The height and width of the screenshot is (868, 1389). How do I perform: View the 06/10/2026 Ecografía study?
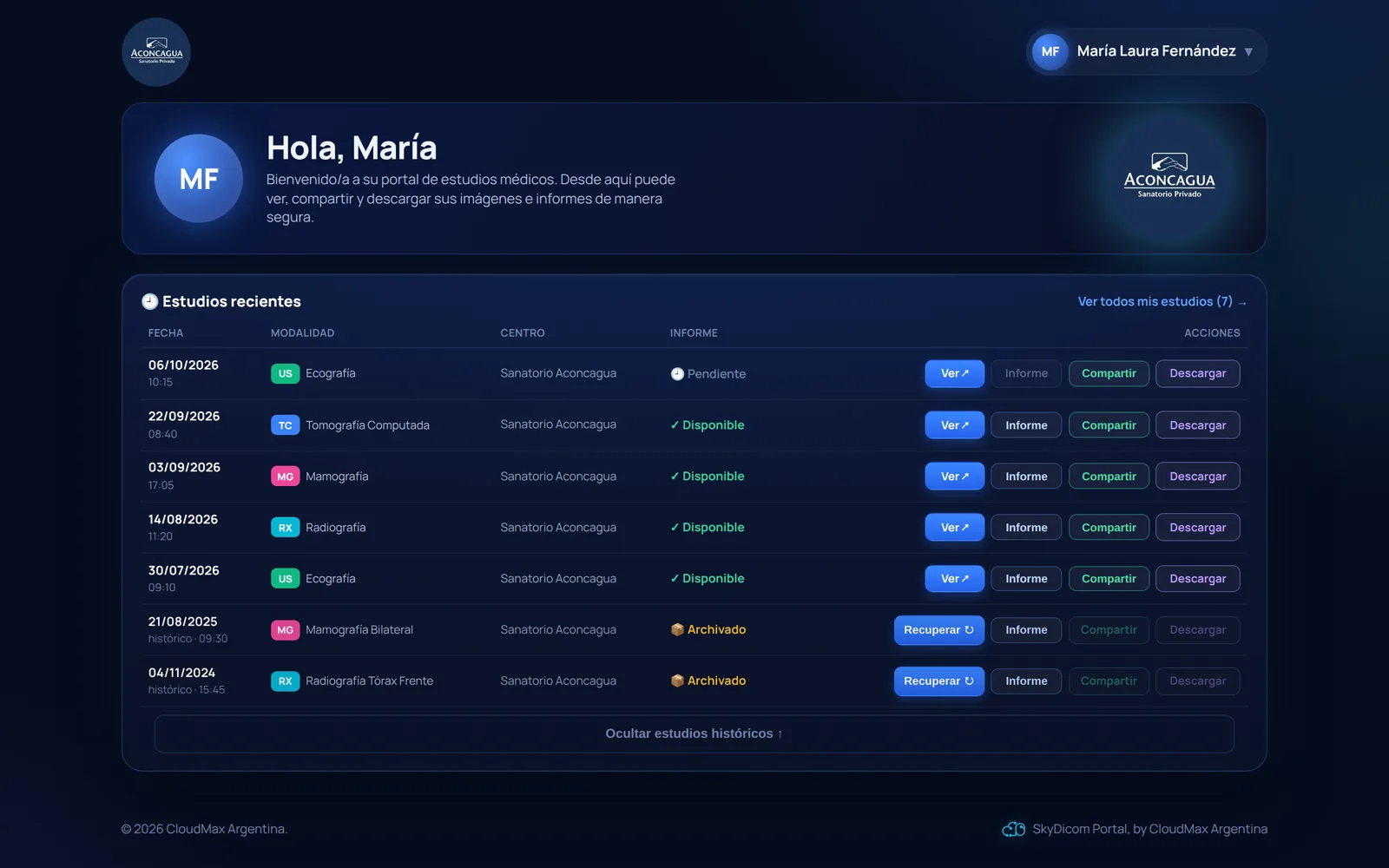955,373
